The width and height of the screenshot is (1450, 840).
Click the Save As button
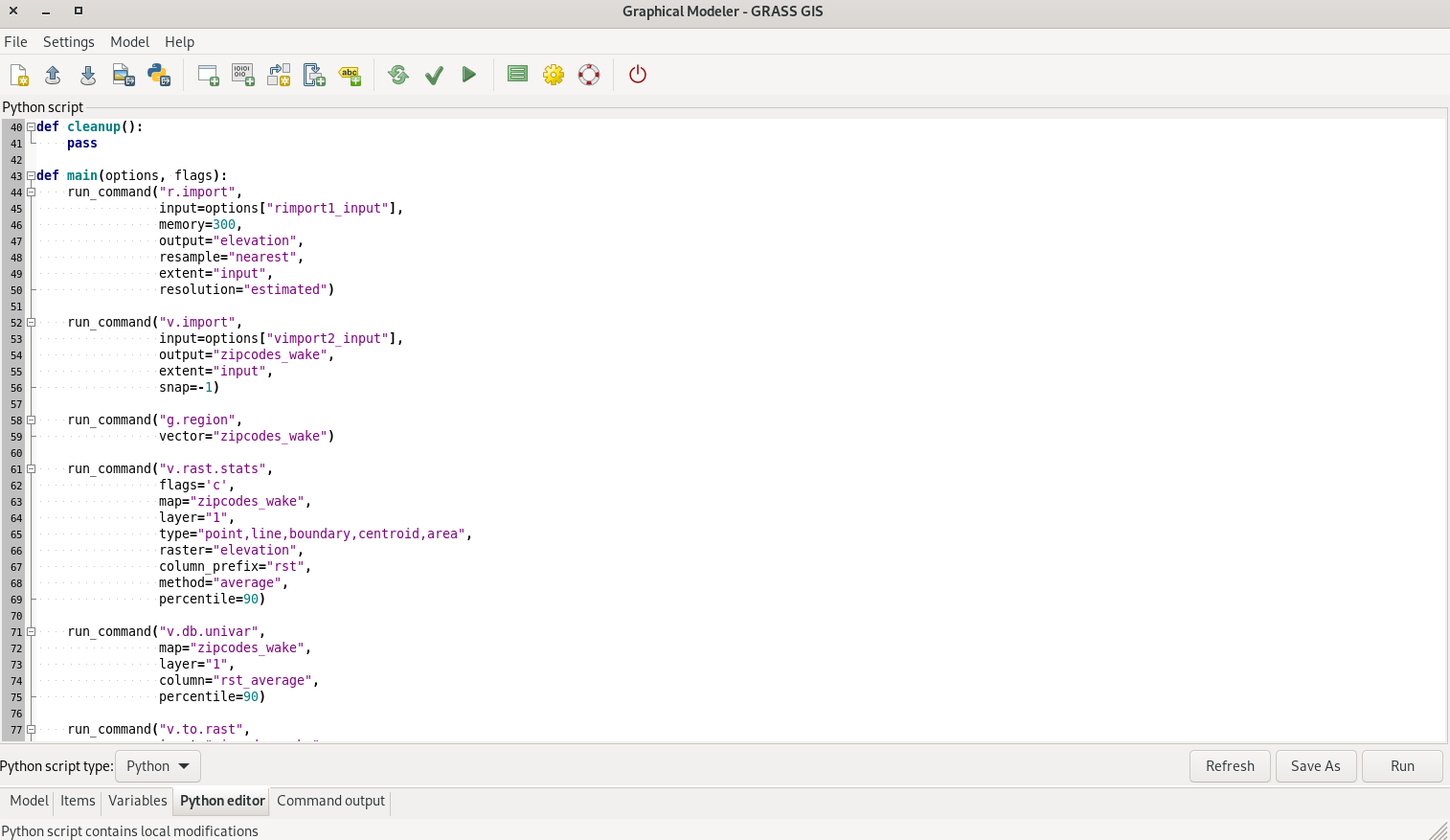coord(1315,766)
